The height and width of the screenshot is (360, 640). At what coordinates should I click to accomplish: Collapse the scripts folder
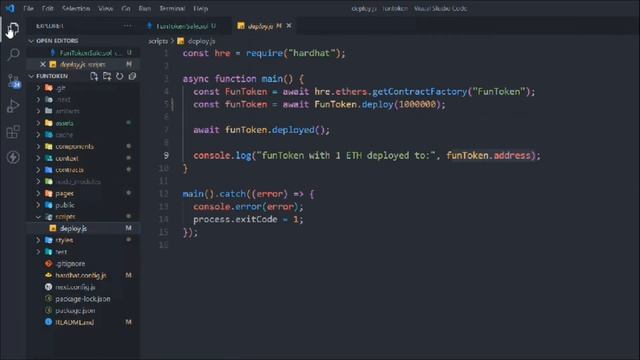point(84,217)
